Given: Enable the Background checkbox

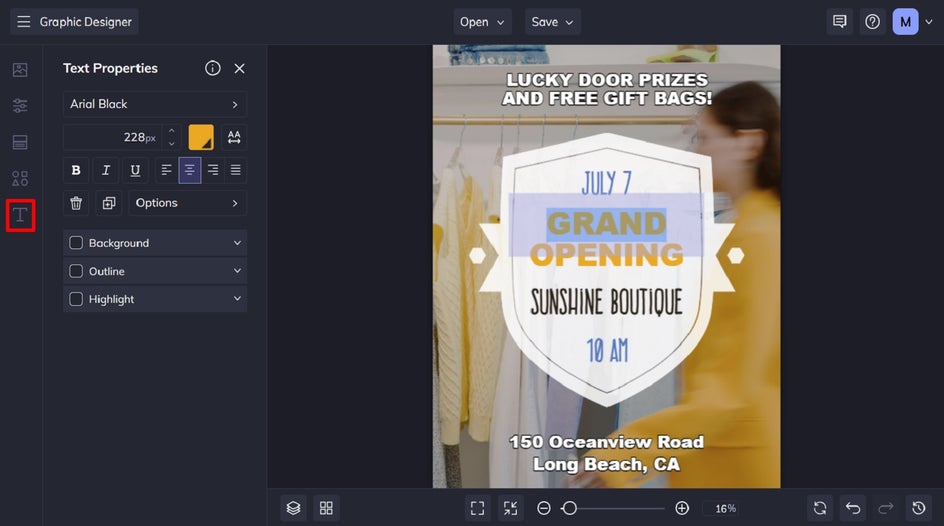Looking at the screenshot, I should 76,243.
